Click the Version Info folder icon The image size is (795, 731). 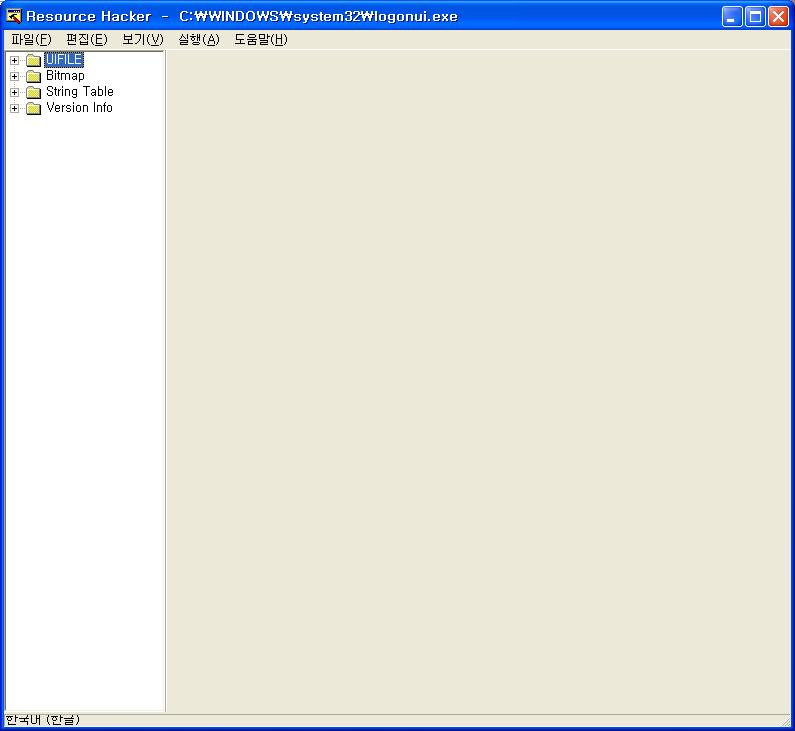[33, 109]
